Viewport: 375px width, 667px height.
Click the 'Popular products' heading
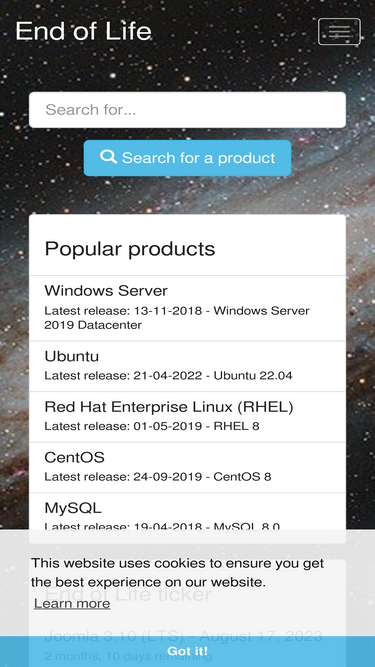pos(130,248)
